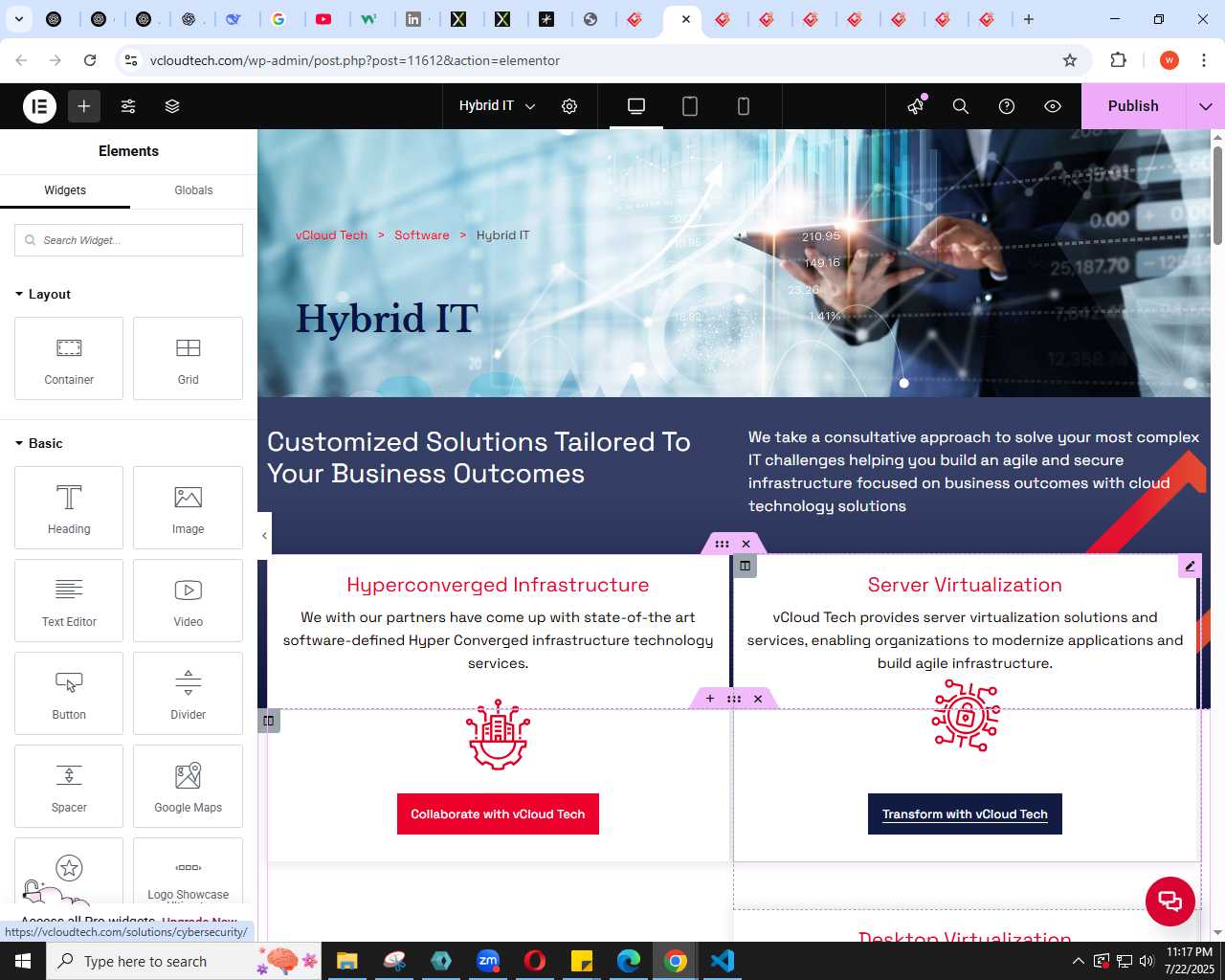Click the Server Virtualization column handle icon
This screenshot has height=980, width=1225.
(x=745, y=567)
